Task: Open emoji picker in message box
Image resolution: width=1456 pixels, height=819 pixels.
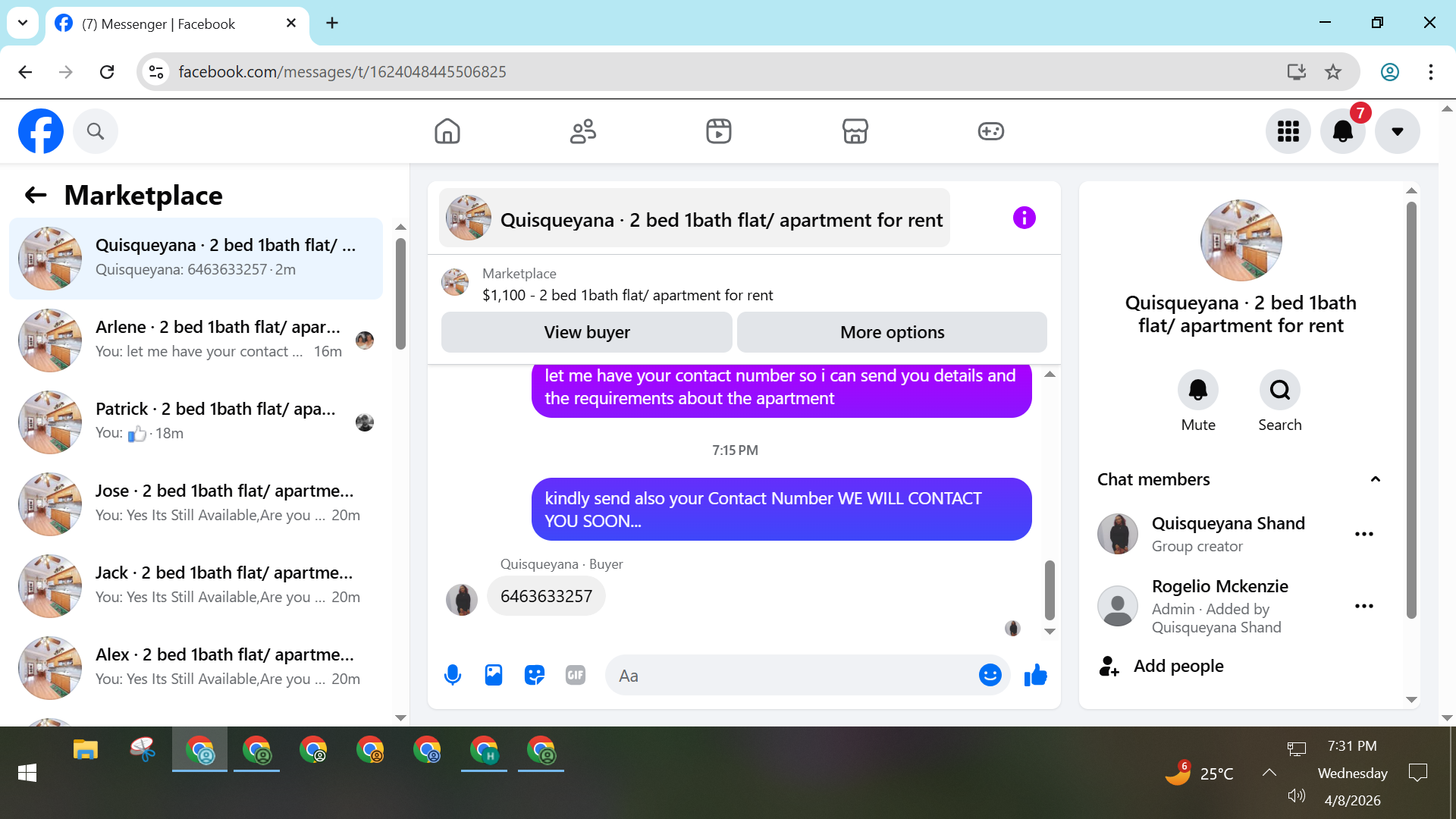Action: point(990,675)
